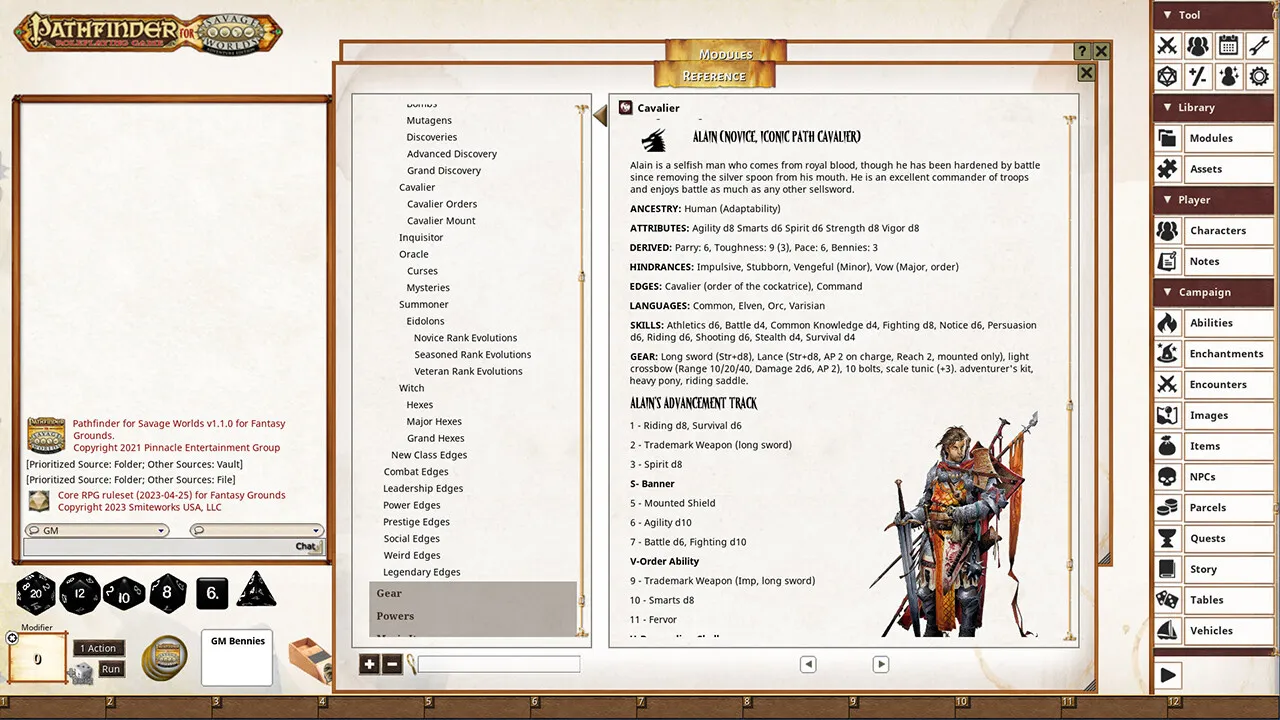1280x720 pixels.
Task: Click the Items bag icon
Action: [x=1167, y=446]
